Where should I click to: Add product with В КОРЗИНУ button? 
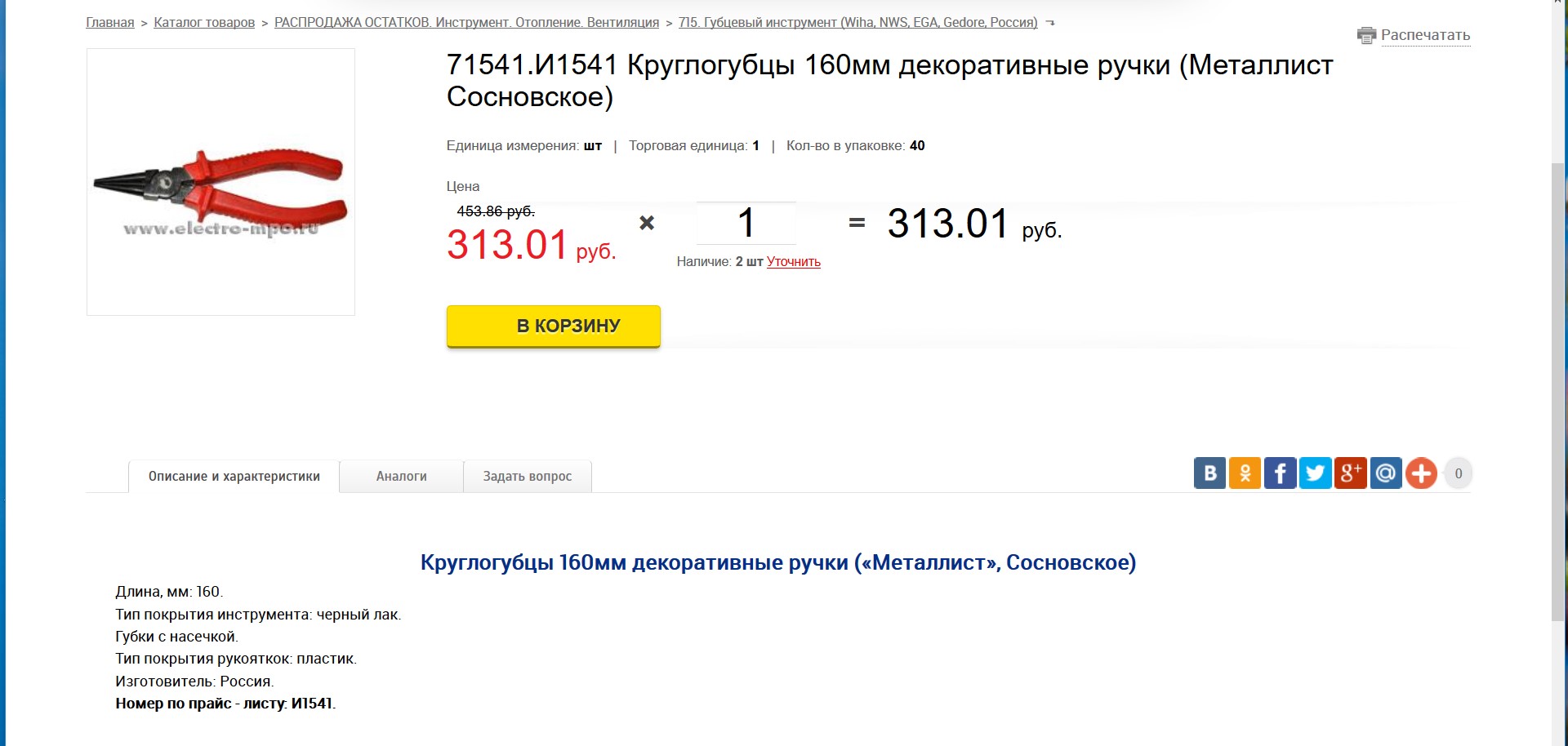coord(553,326)
